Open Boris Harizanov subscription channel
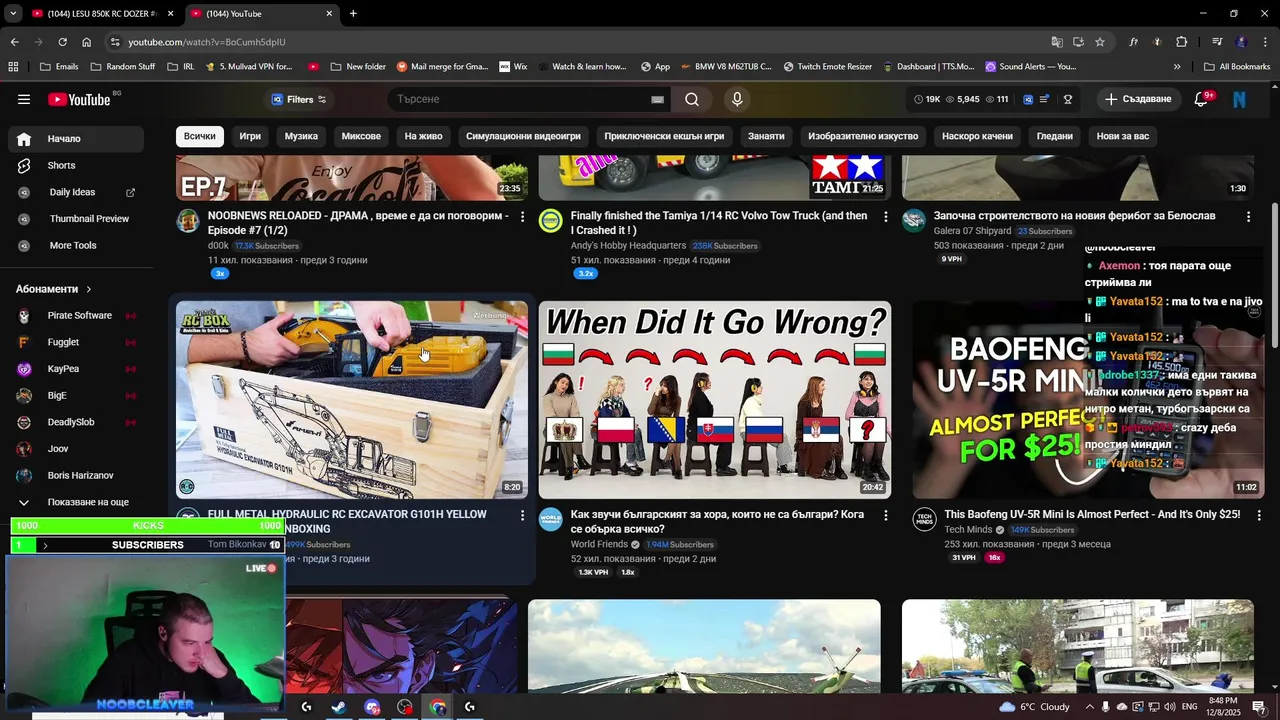The image size is (1280, 720). coord(76,475)
